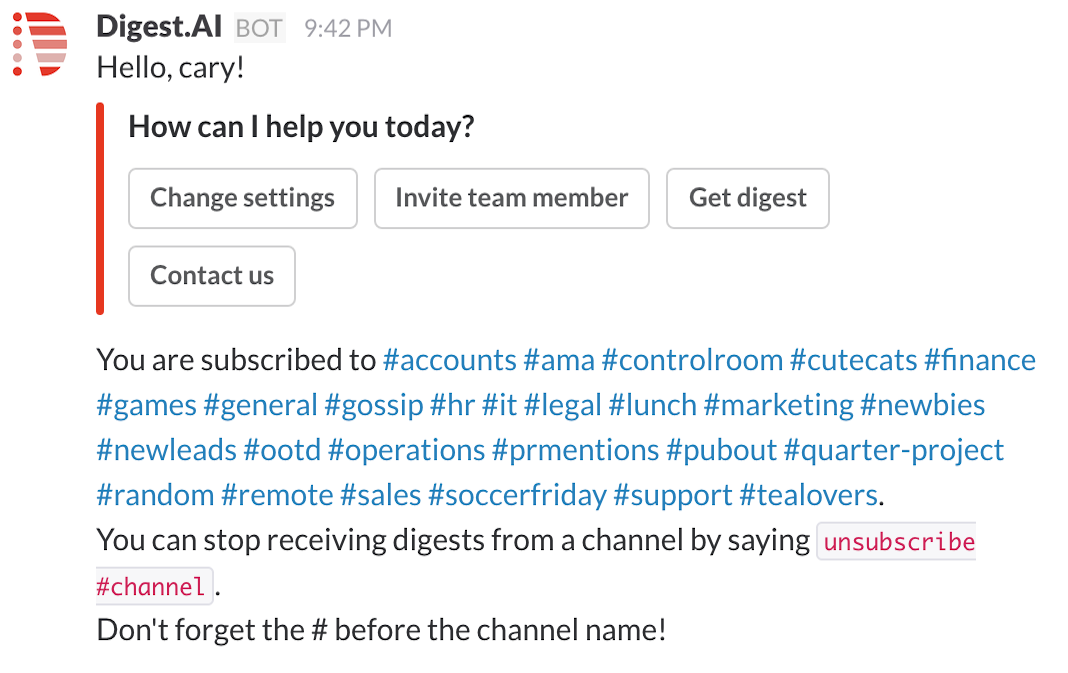The image size is (1068, 673).
Task: Open the #marketing channel link
Action: [778, 405]
